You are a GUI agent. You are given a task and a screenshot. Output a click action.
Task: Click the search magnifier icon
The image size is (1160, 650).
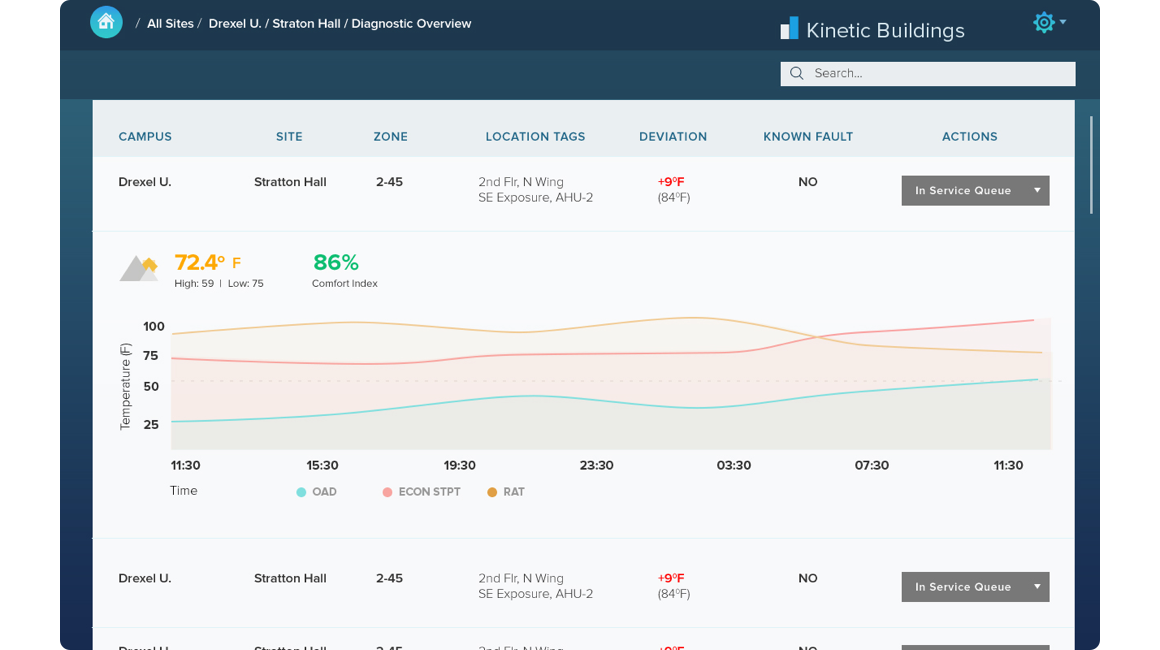click(x=796, y=73)
